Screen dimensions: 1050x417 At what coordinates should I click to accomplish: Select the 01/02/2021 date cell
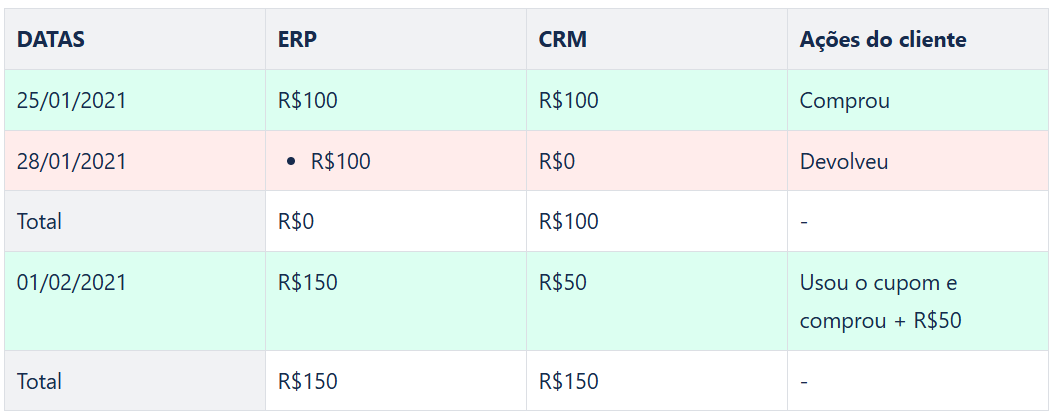click(135, 301)
